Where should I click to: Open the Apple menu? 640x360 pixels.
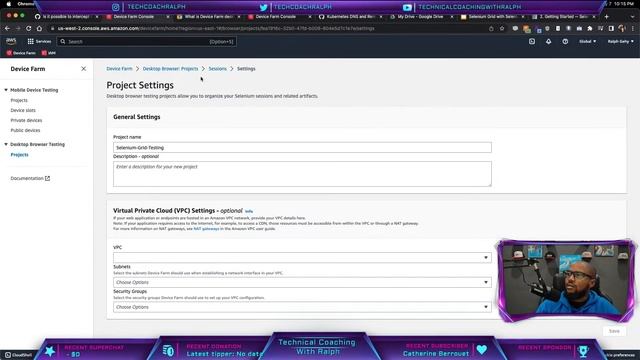[9, 4]
